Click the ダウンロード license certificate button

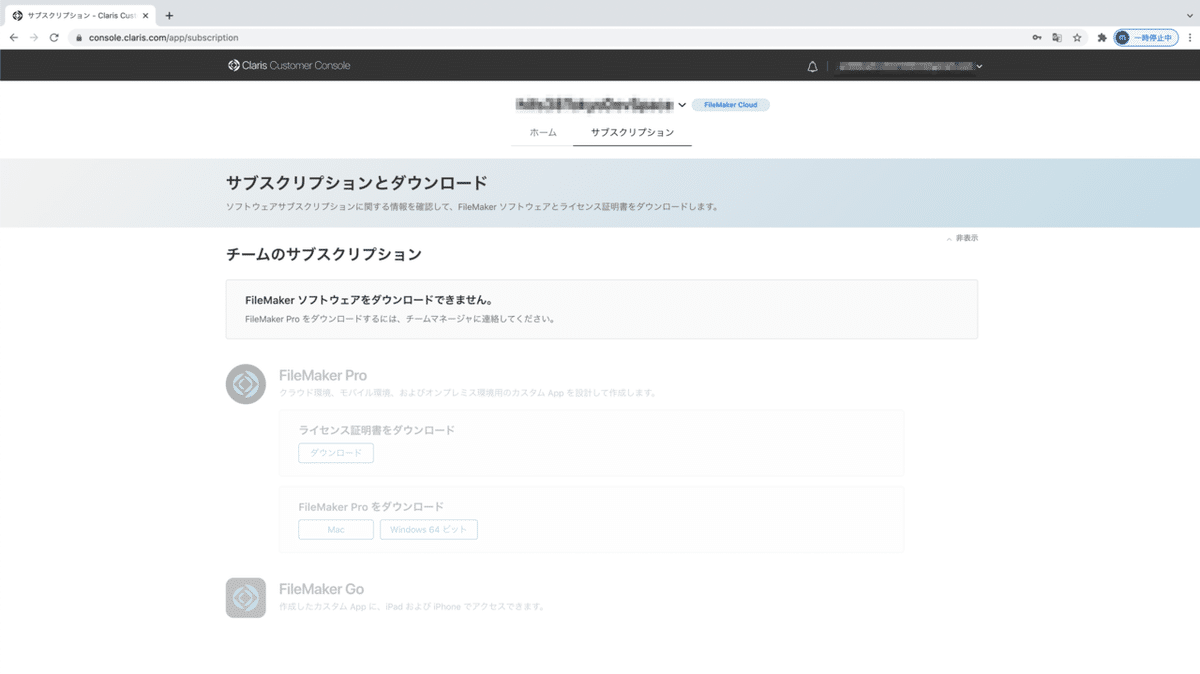[335, 452]
